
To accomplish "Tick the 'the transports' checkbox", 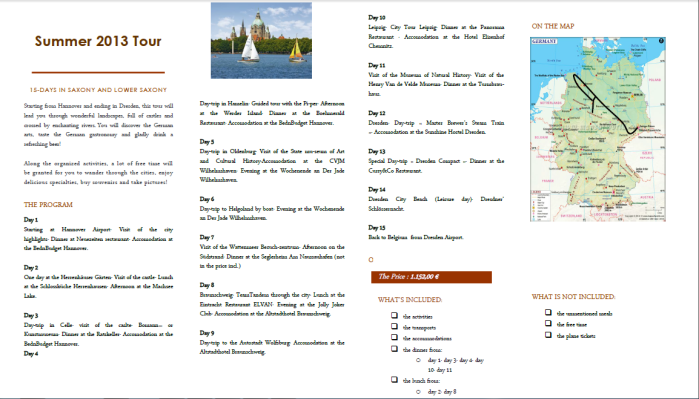I will coord(394,326).
